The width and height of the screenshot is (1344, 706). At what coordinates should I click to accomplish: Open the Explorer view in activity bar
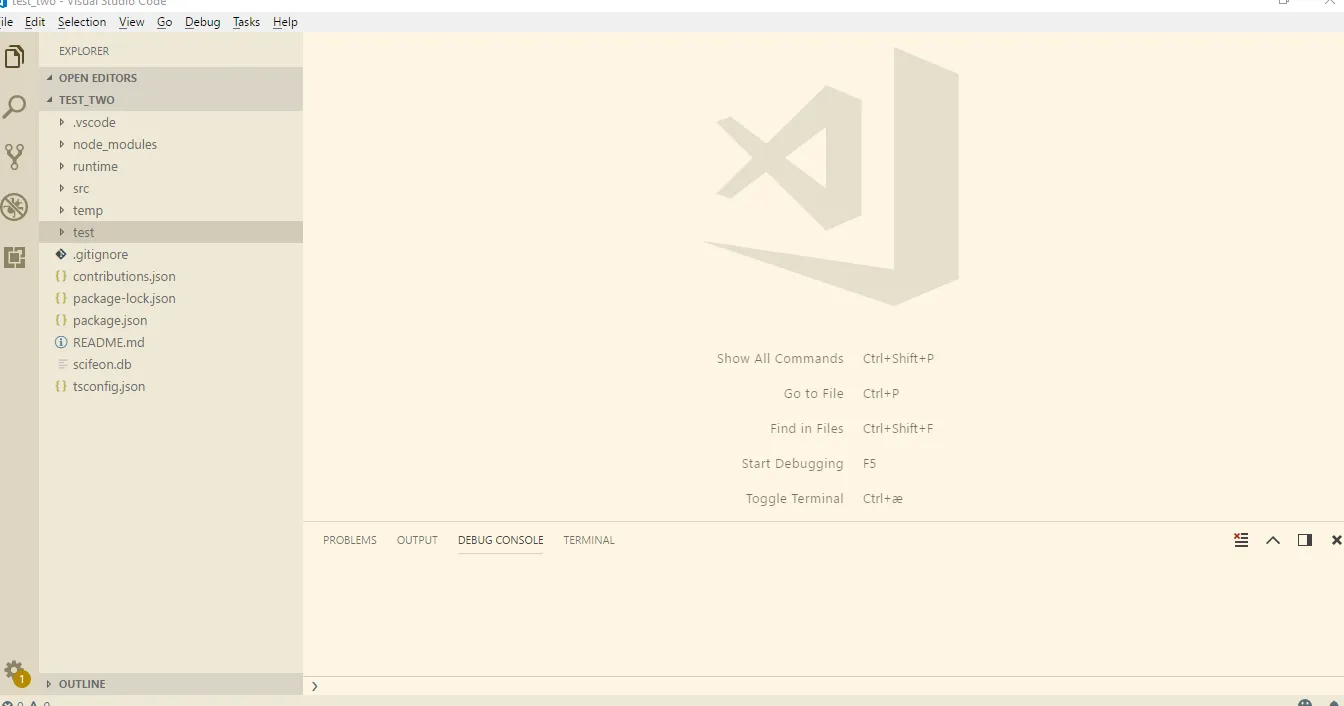tap(15, 57)
